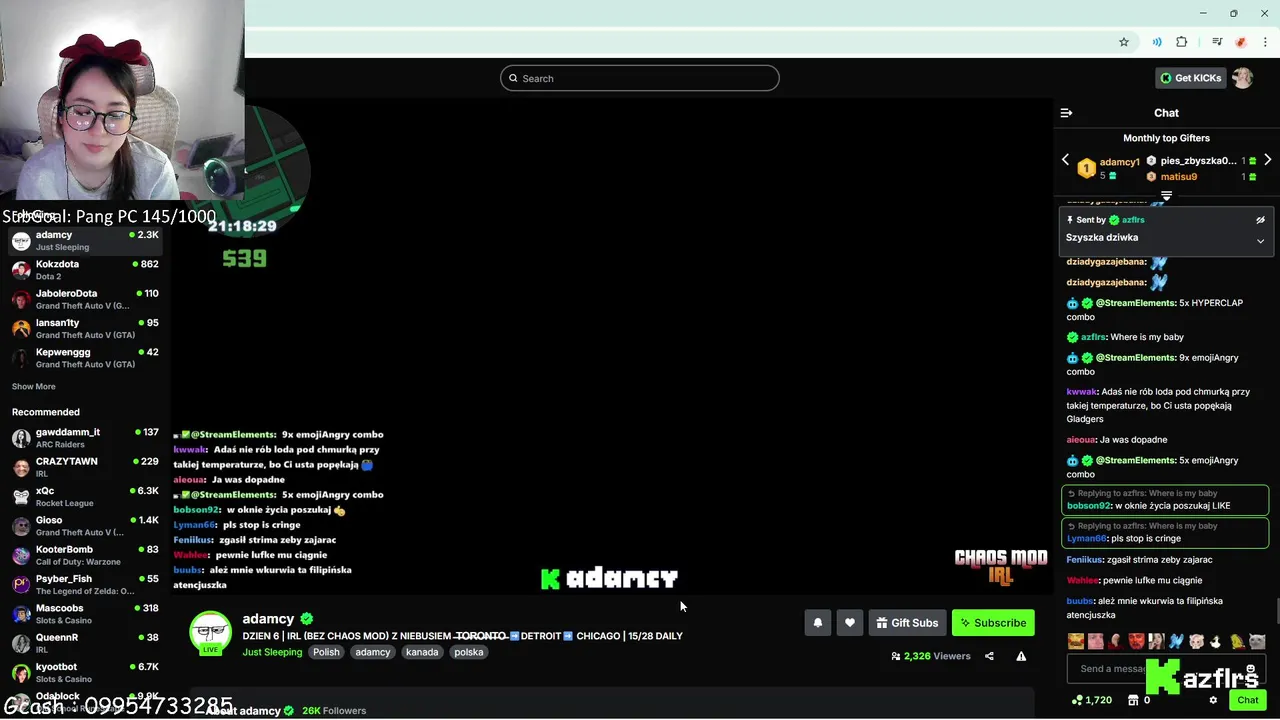Viewport: 1280px width, 720px height.
Task: Show next monthly top gifters
Action: [1268, 160]
